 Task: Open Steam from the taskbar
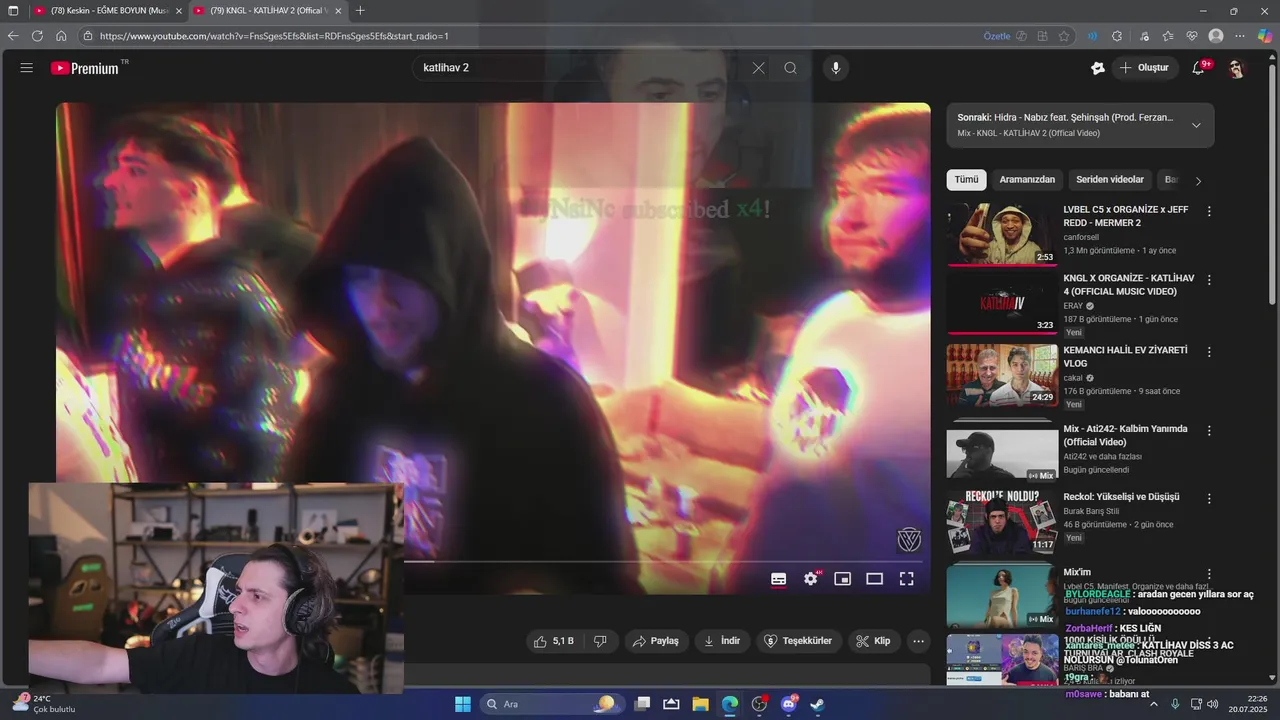coord(817,704)
